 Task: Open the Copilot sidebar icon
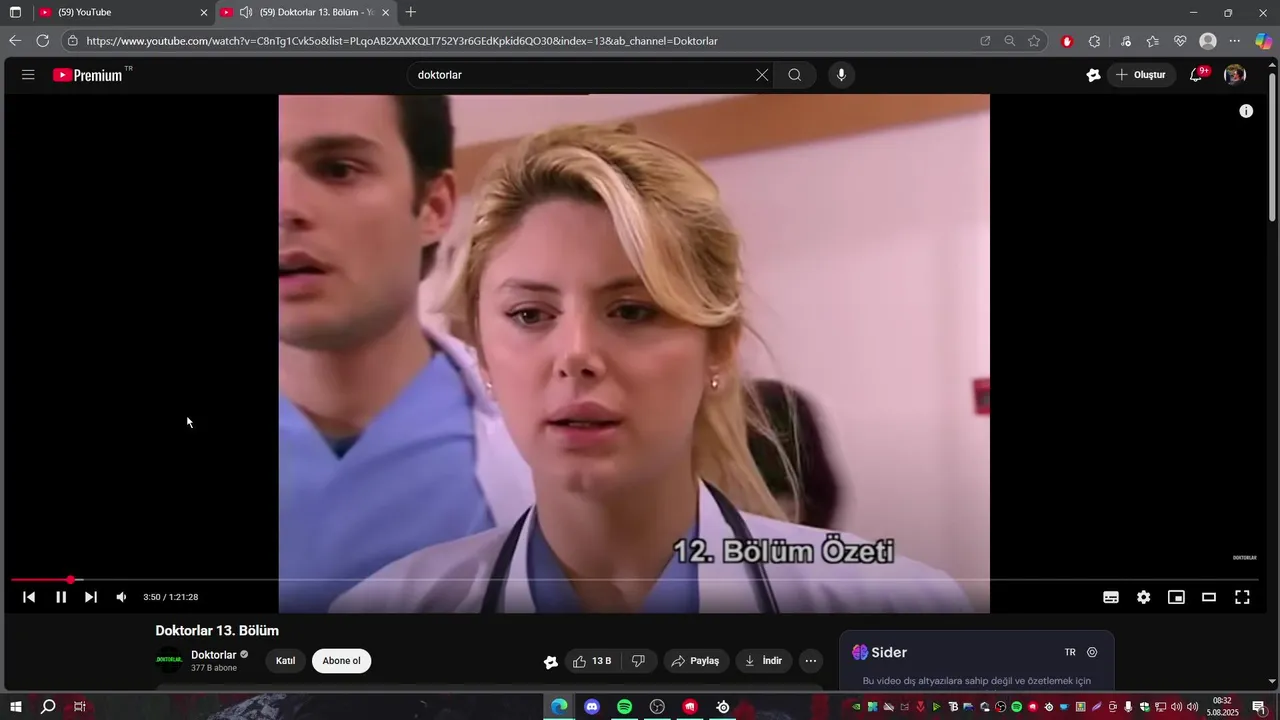click(1264, 41)
